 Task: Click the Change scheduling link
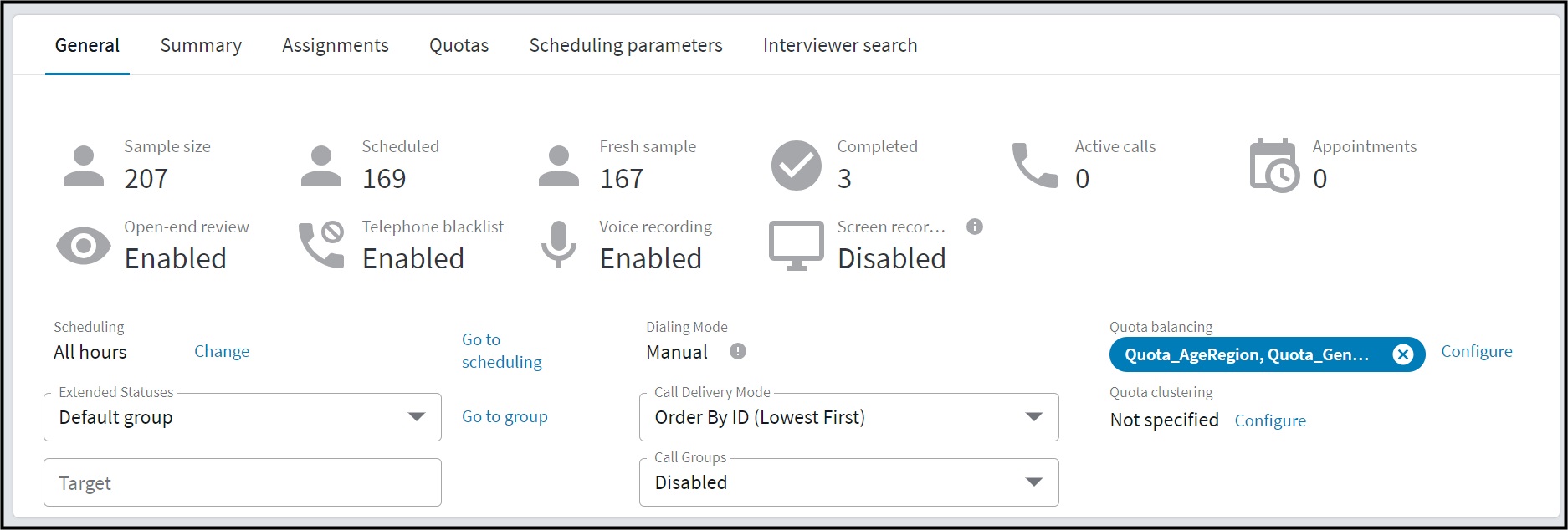pos(222,351)
